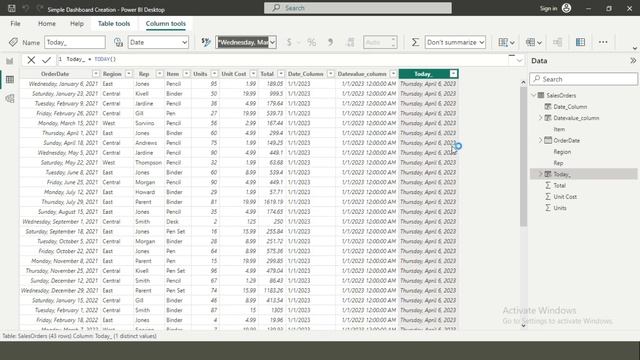This screenshot has height=360, width=640.
Task: Open the File menu
Action: 16,24
